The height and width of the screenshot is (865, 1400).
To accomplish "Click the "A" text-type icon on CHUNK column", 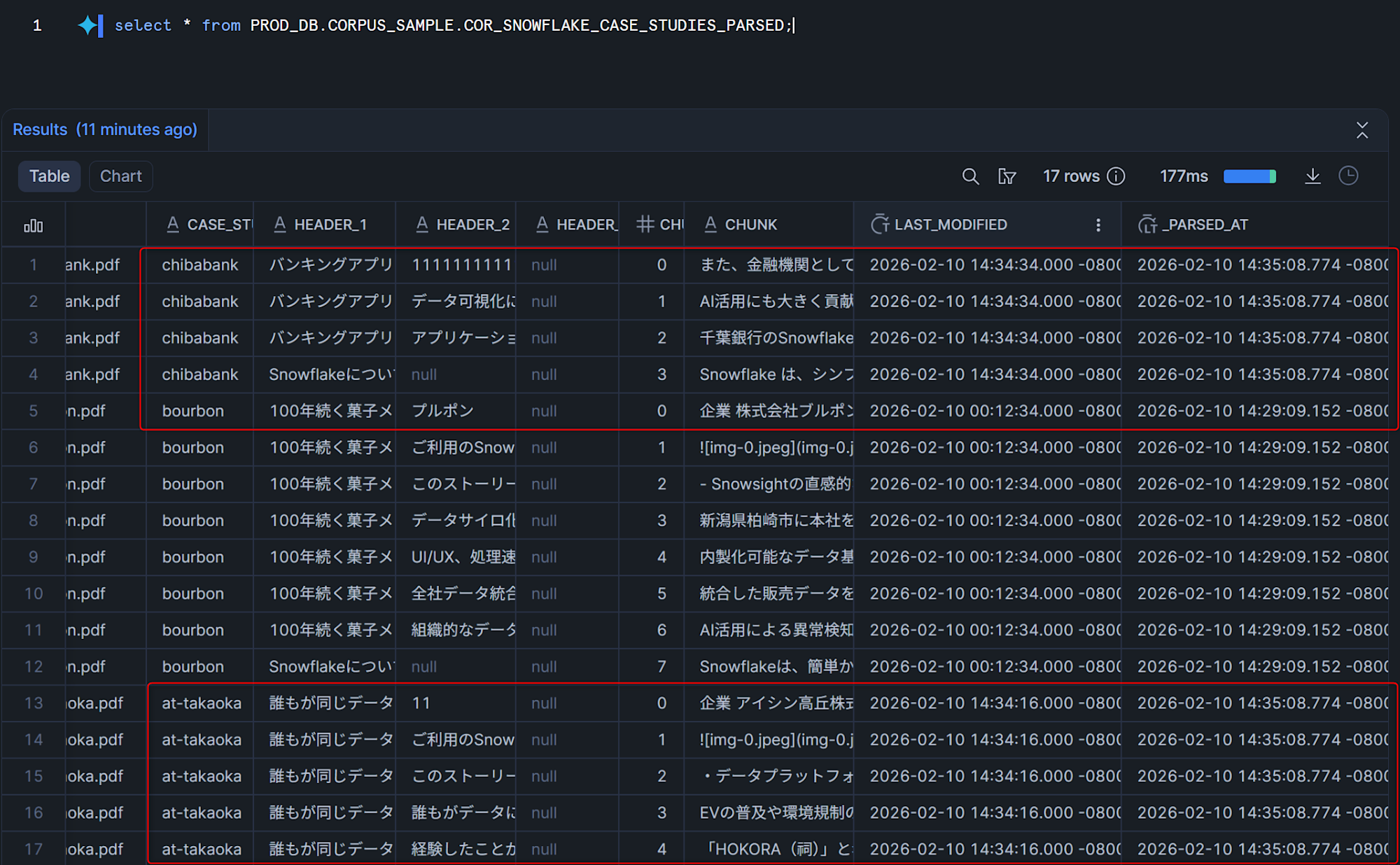I will pos(710,224).
